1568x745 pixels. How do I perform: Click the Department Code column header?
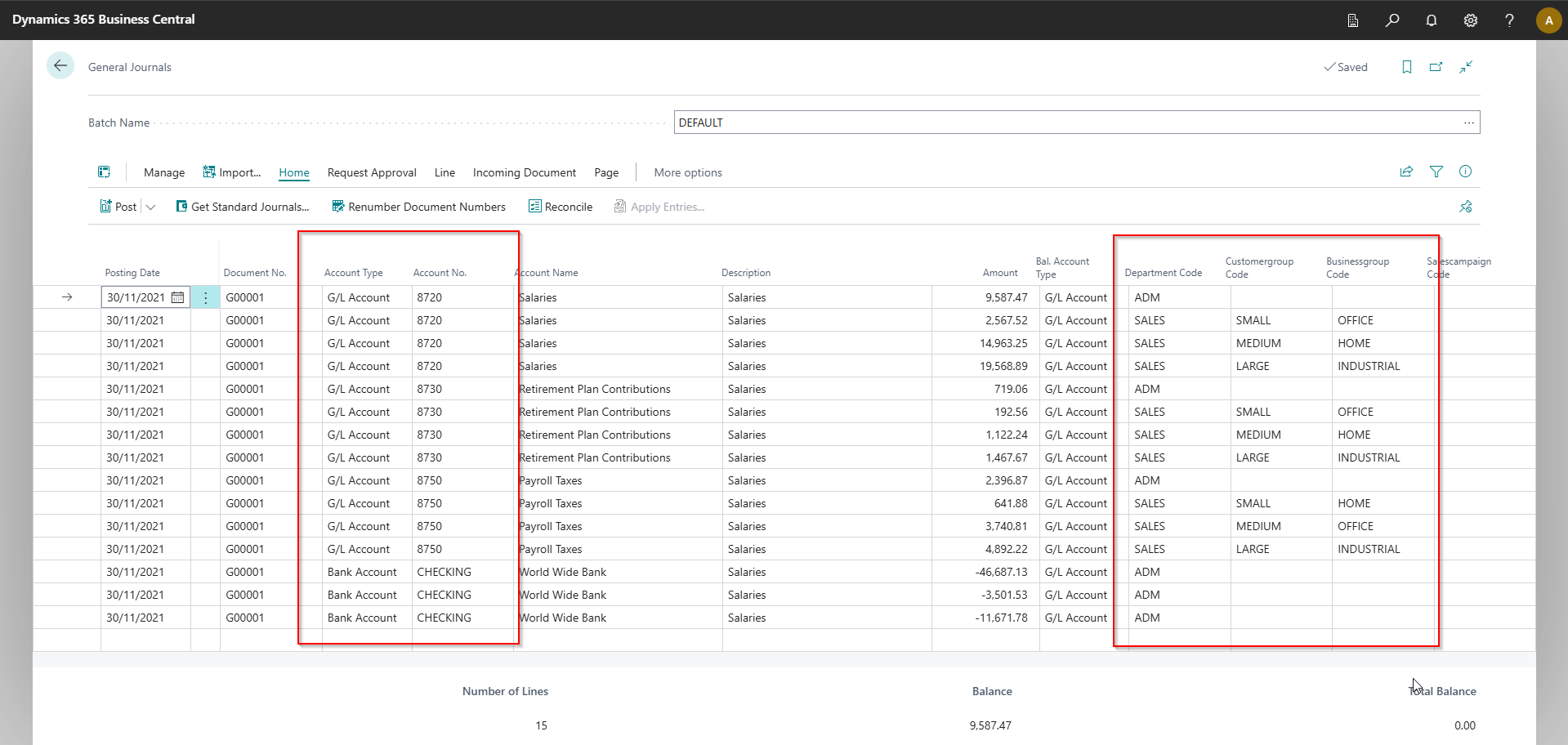1163,273
